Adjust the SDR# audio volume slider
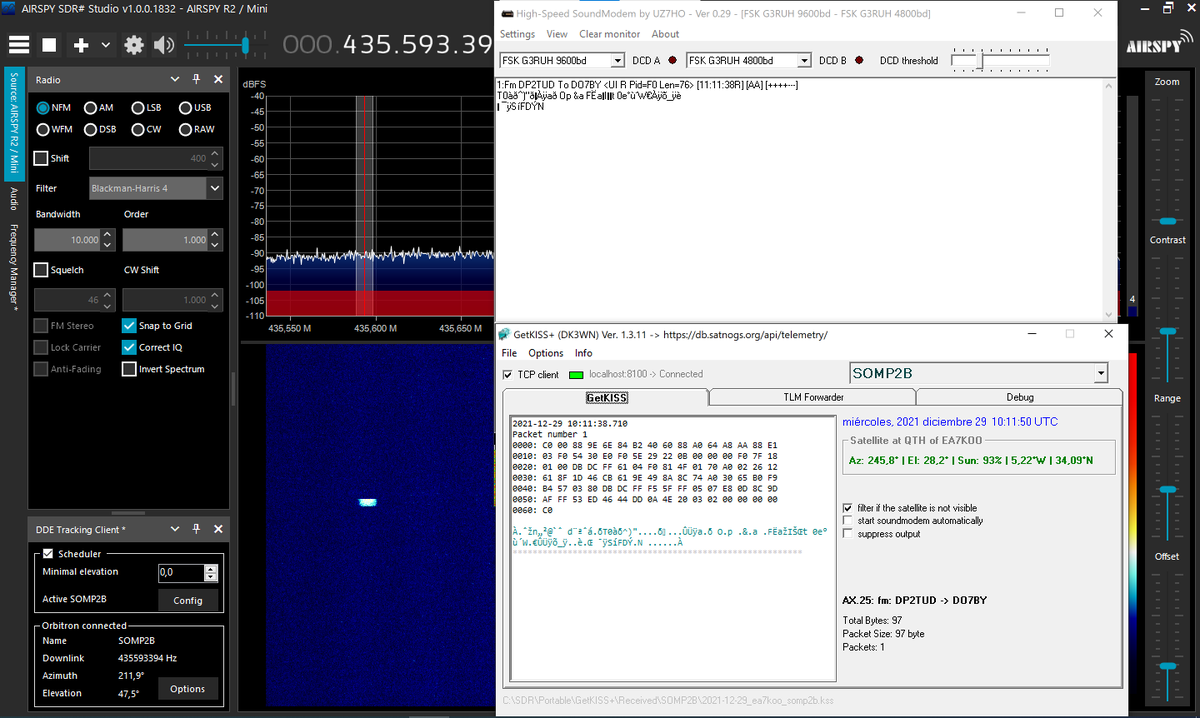Screen dimensions: 1200x718 [x=226, y=44]
